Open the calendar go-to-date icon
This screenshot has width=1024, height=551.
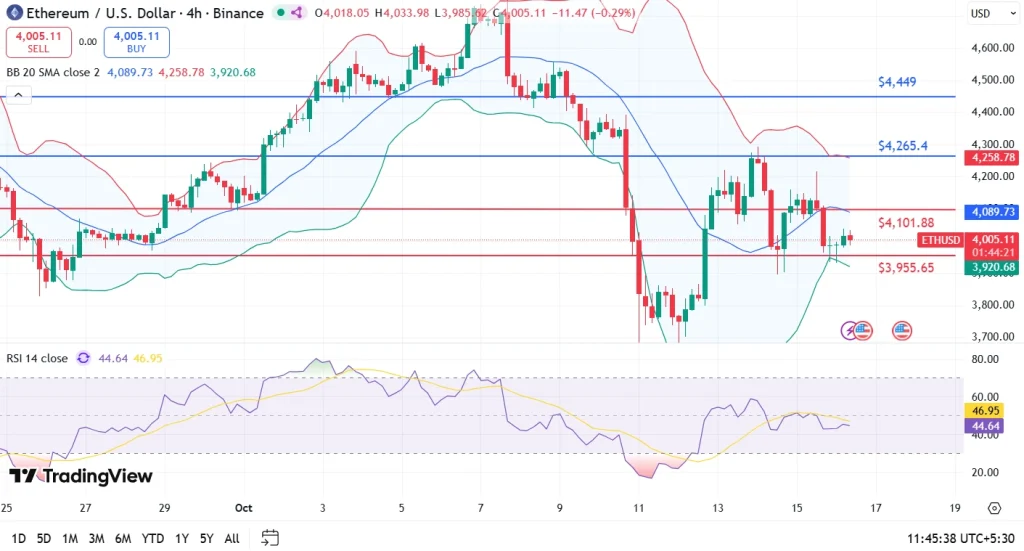(269, 538)
